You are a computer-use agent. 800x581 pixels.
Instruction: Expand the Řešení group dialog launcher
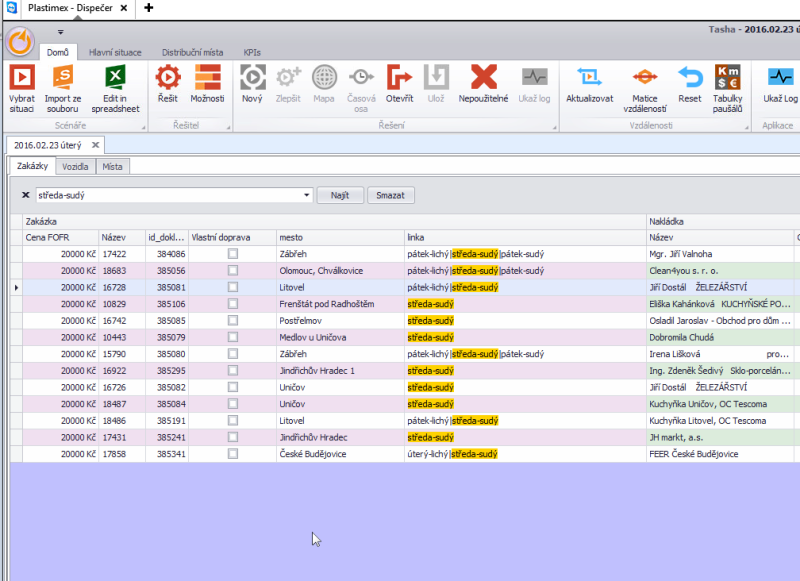[555, 128]
